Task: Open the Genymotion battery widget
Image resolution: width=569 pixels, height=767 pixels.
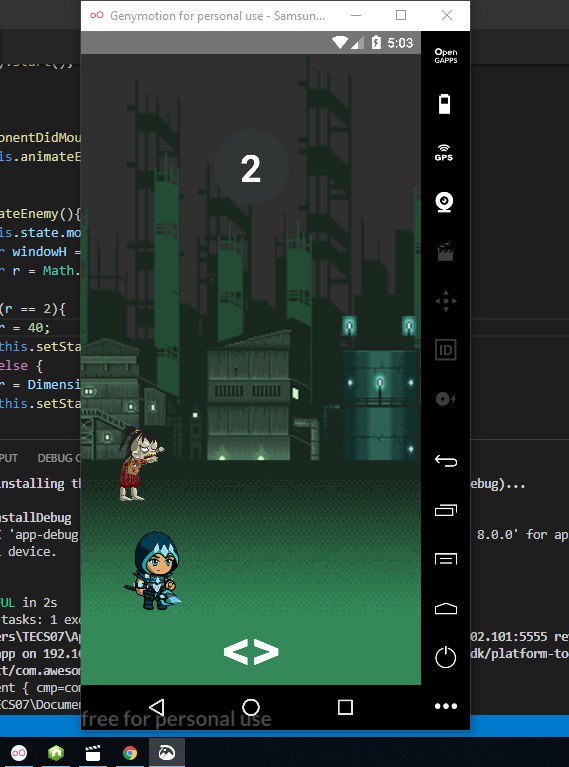Action: pos(444,104)
